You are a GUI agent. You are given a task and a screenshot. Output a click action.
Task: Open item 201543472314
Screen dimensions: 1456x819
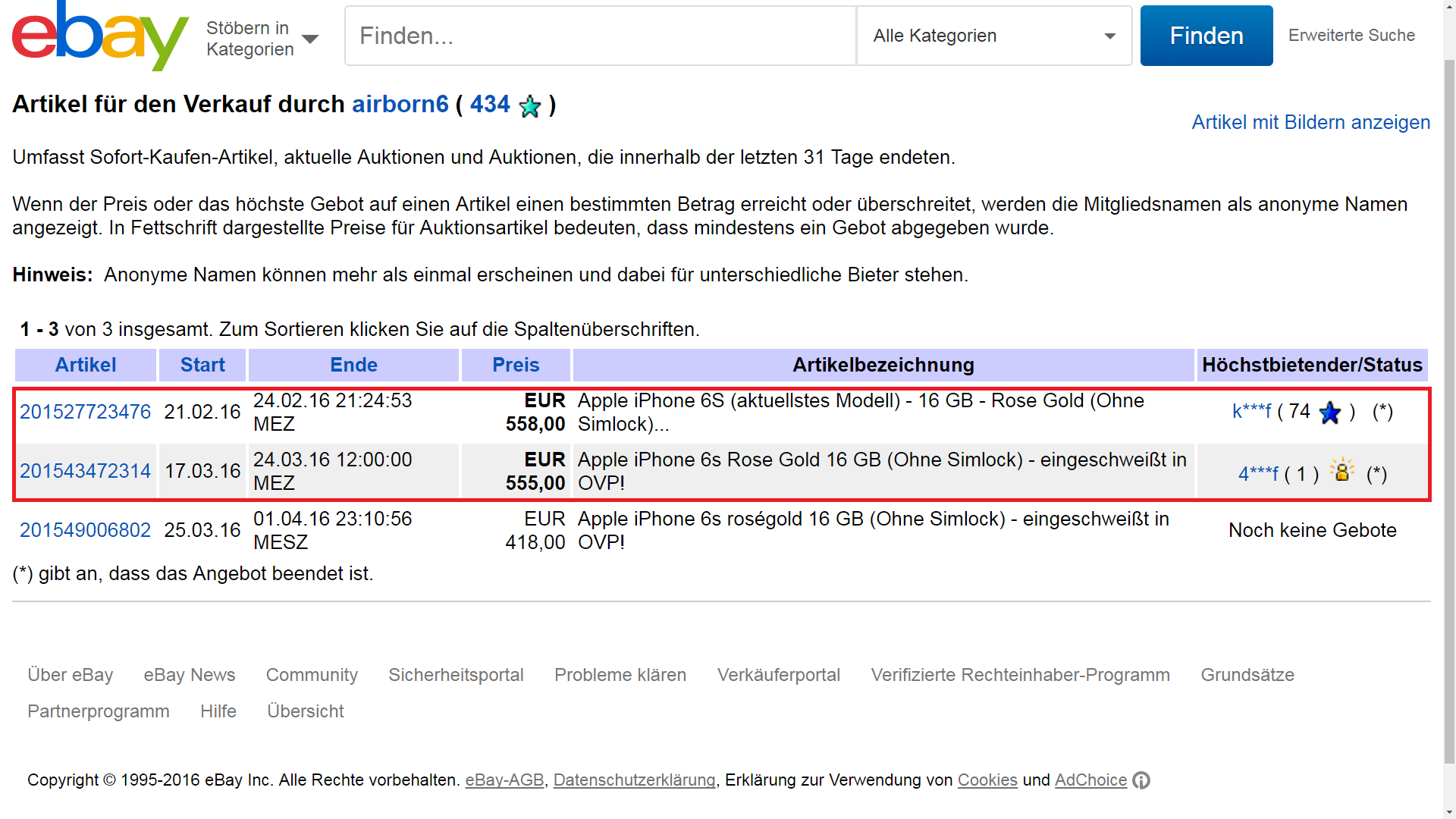(86, 471)
